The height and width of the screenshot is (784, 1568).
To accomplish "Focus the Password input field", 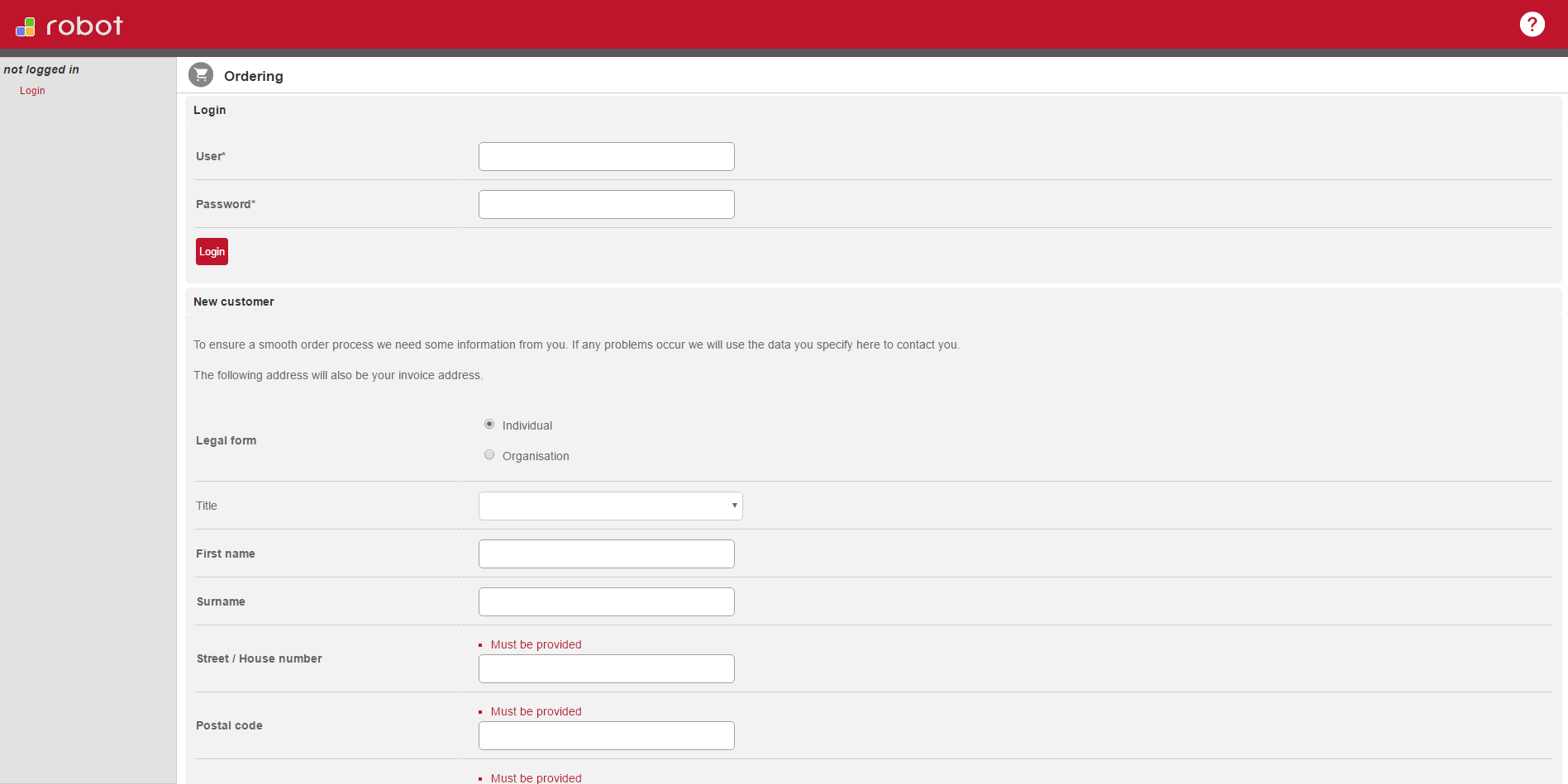I will tap(607, 205).
